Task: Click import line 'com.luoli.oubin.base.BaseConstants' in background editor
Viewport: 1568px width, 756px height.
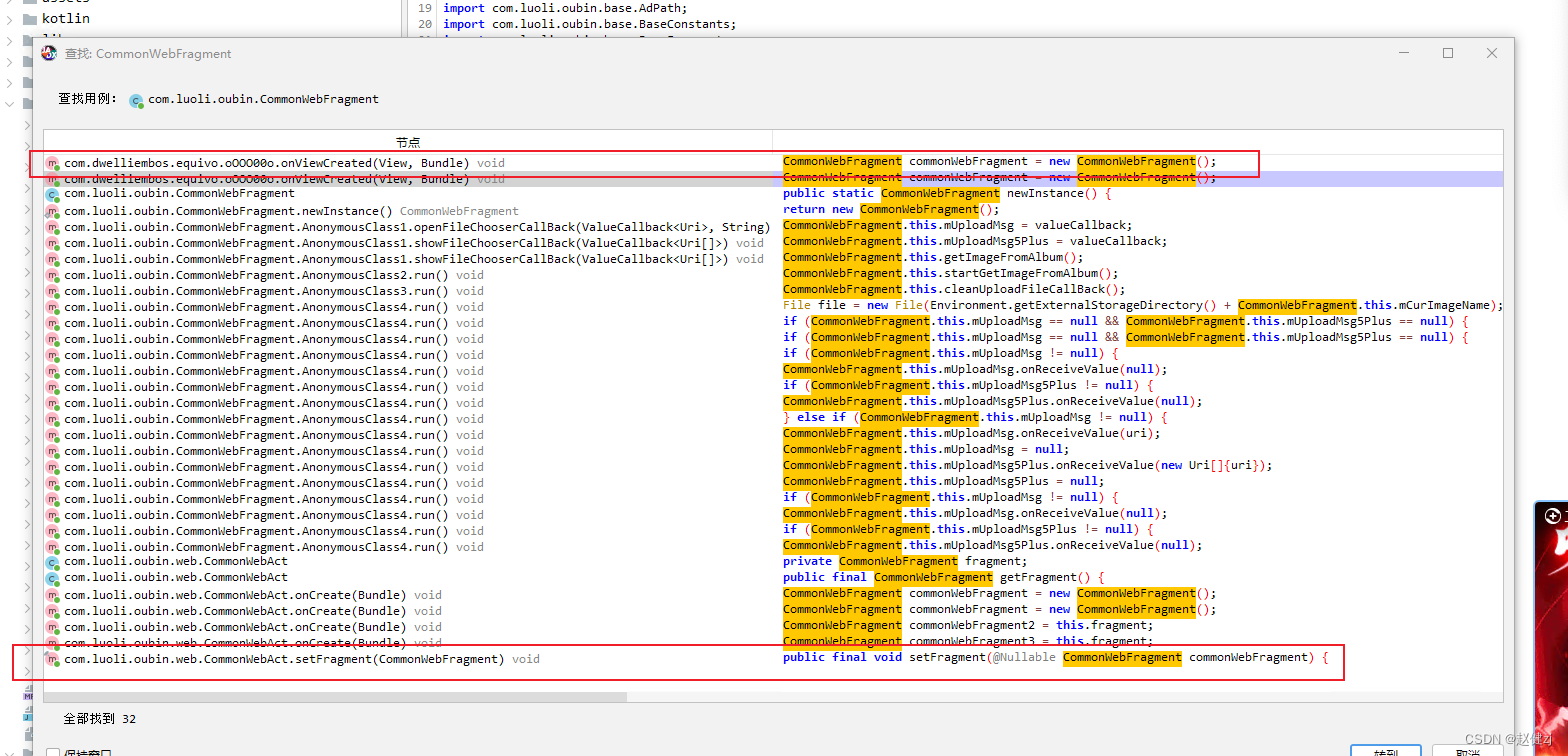Action: pos(590,24)
